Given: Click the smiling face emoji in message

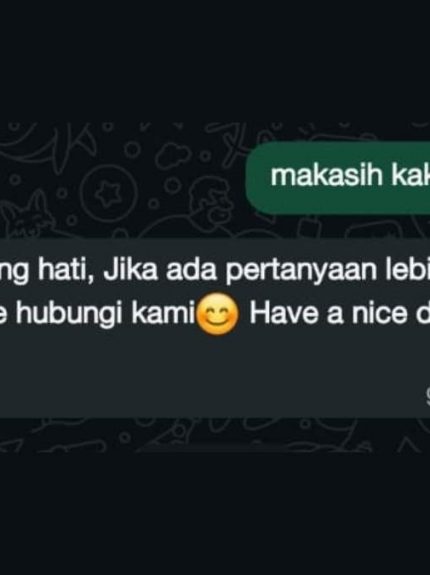Looking at the screenshot, I should [x=218, y=315].
